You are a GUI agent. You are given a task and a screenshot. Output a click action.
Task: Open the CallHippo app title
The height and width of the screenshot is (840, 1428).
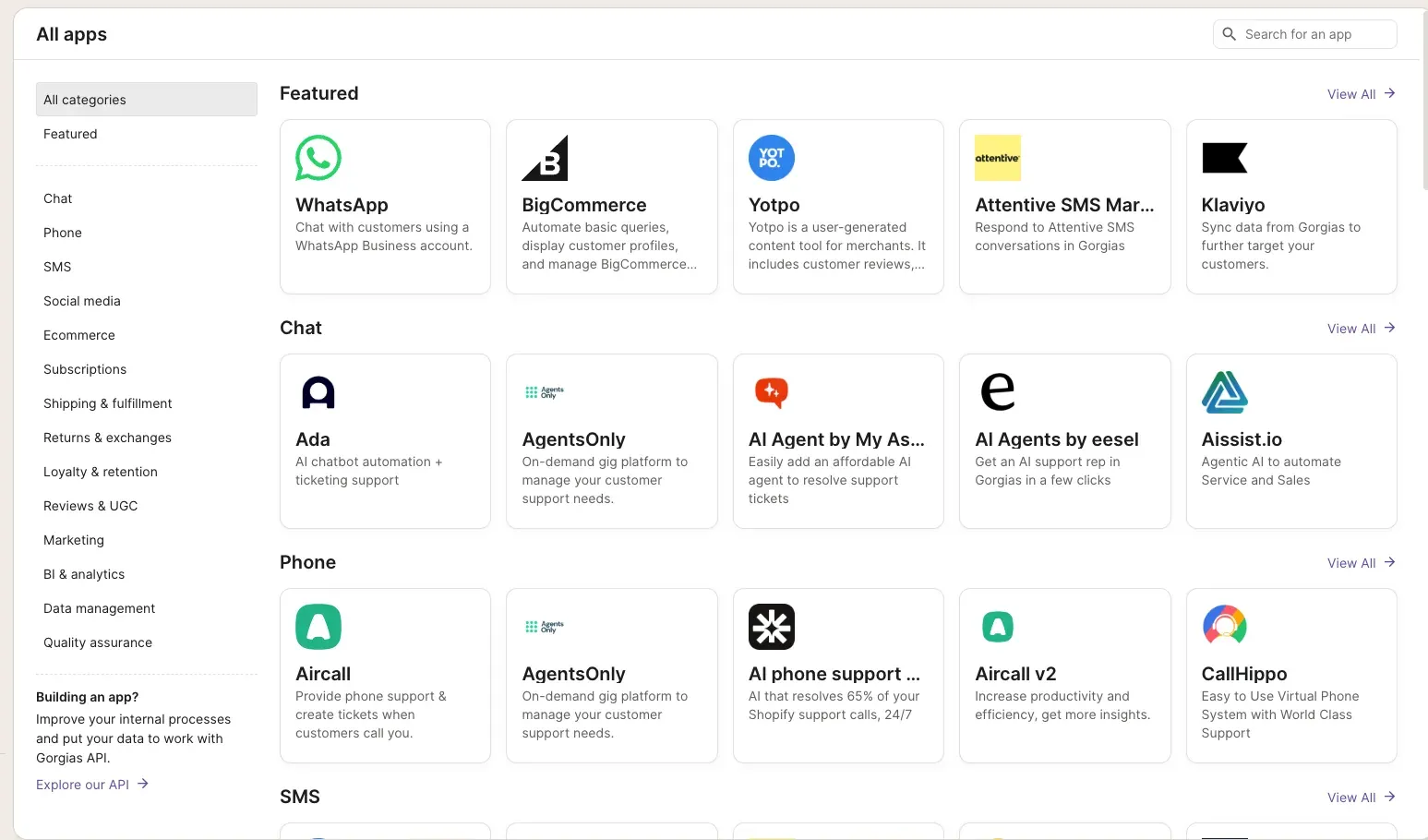coord(1244,674)
